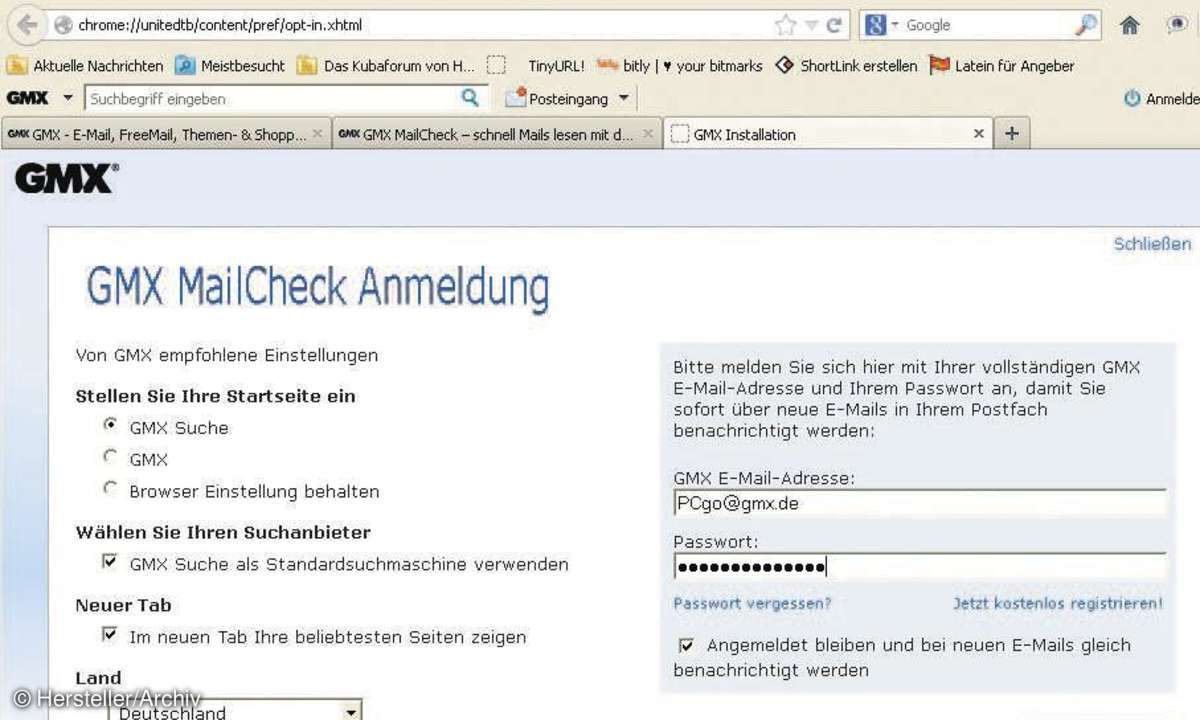The image size is (1200, 720).
Task: Open the ShortLink erstellen bookmark
Action: point(846,66)
